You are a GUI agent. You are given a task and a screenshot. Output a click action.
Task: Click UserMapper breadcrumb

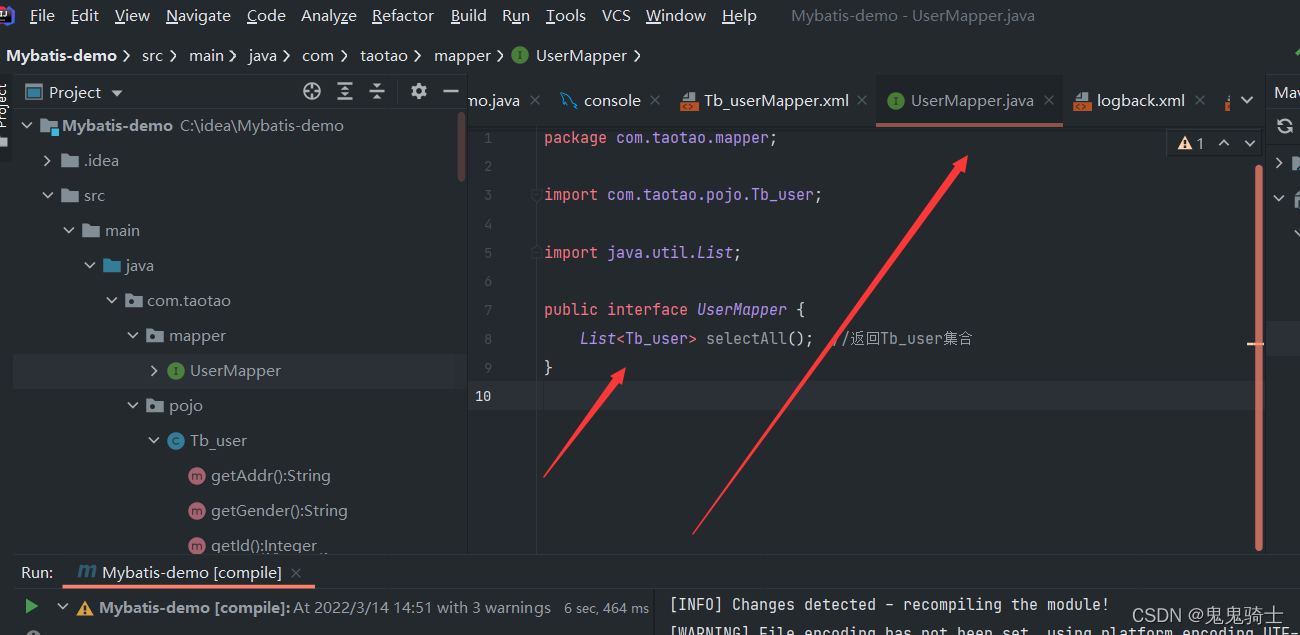570,56
